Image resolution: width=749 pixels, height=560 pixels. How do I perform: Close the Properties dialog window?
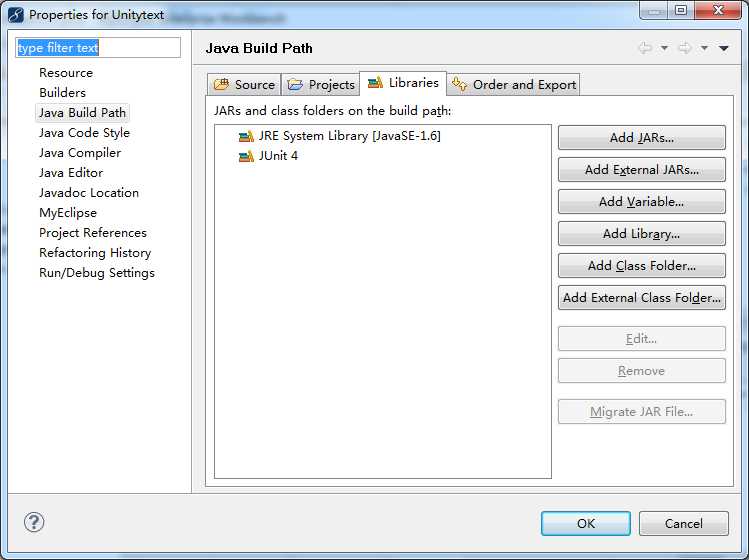click(718, 10)
